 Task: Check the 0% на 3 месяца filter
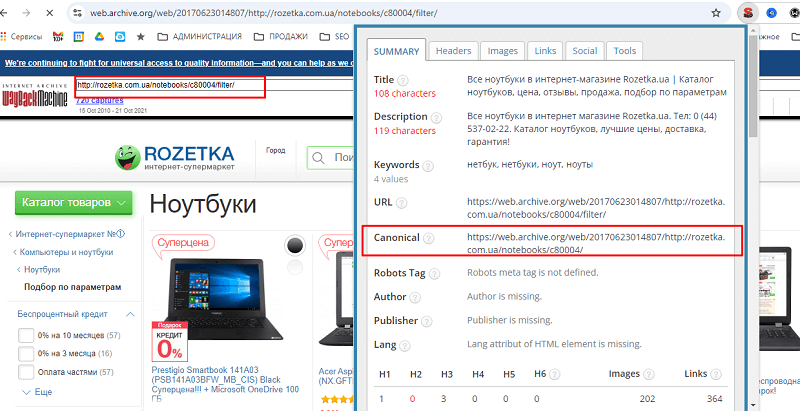pyautogui.click(x=26, y=353)
